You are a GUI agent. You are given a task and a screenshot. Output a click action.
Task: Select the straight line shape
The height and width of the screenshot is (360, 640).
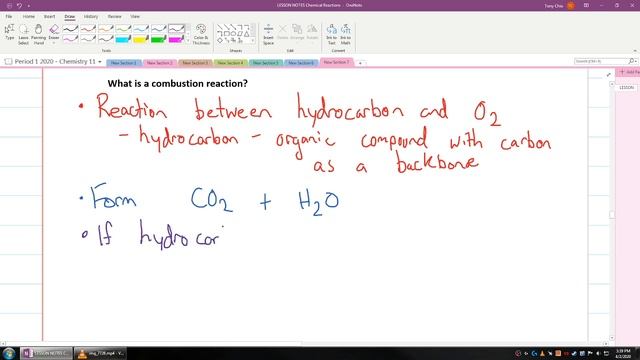(x=220, y=27)
